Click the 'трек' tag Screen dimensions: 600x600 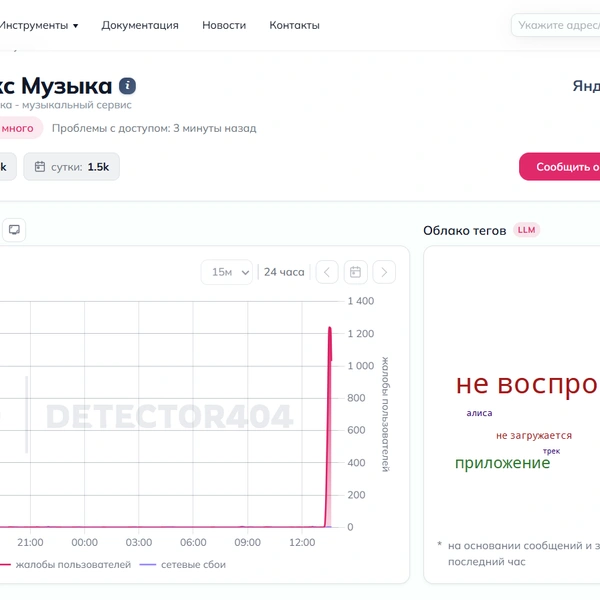pyautogui.click(x=551, y=451)
